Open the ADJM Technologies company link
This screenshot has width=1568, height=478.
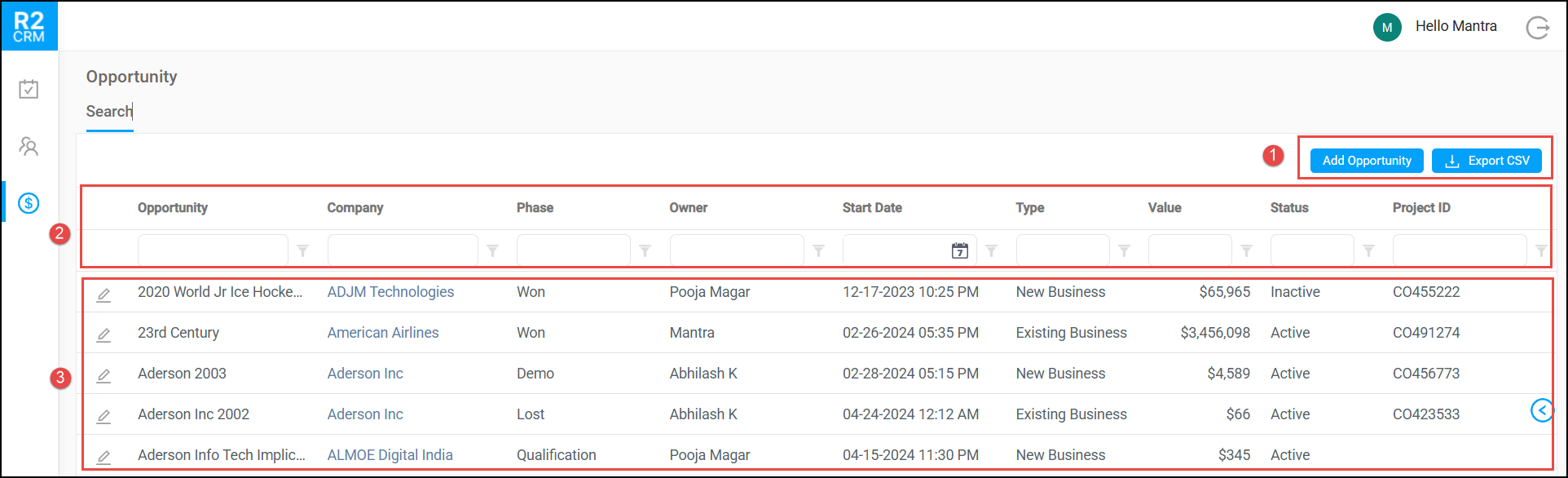pyautogui.click(x=390, y=292)
